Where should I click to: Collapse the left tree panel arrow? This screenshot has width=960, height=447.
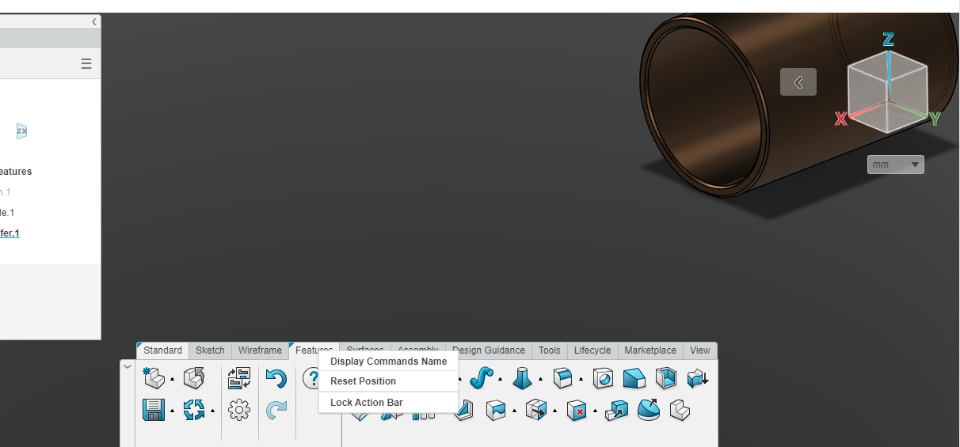click(x=94, y=21)
